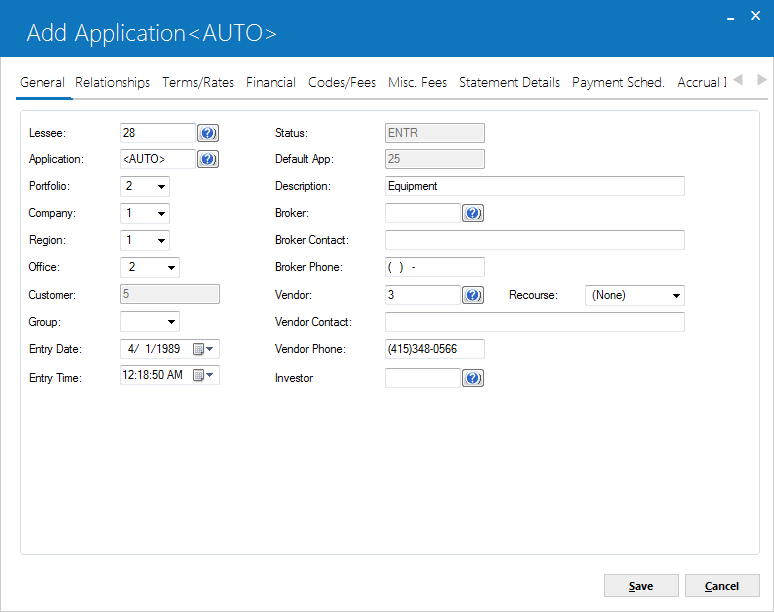Viewport: 774px width, 612px height.
Task: Click the Broker input field
Action: pos(423,213)
